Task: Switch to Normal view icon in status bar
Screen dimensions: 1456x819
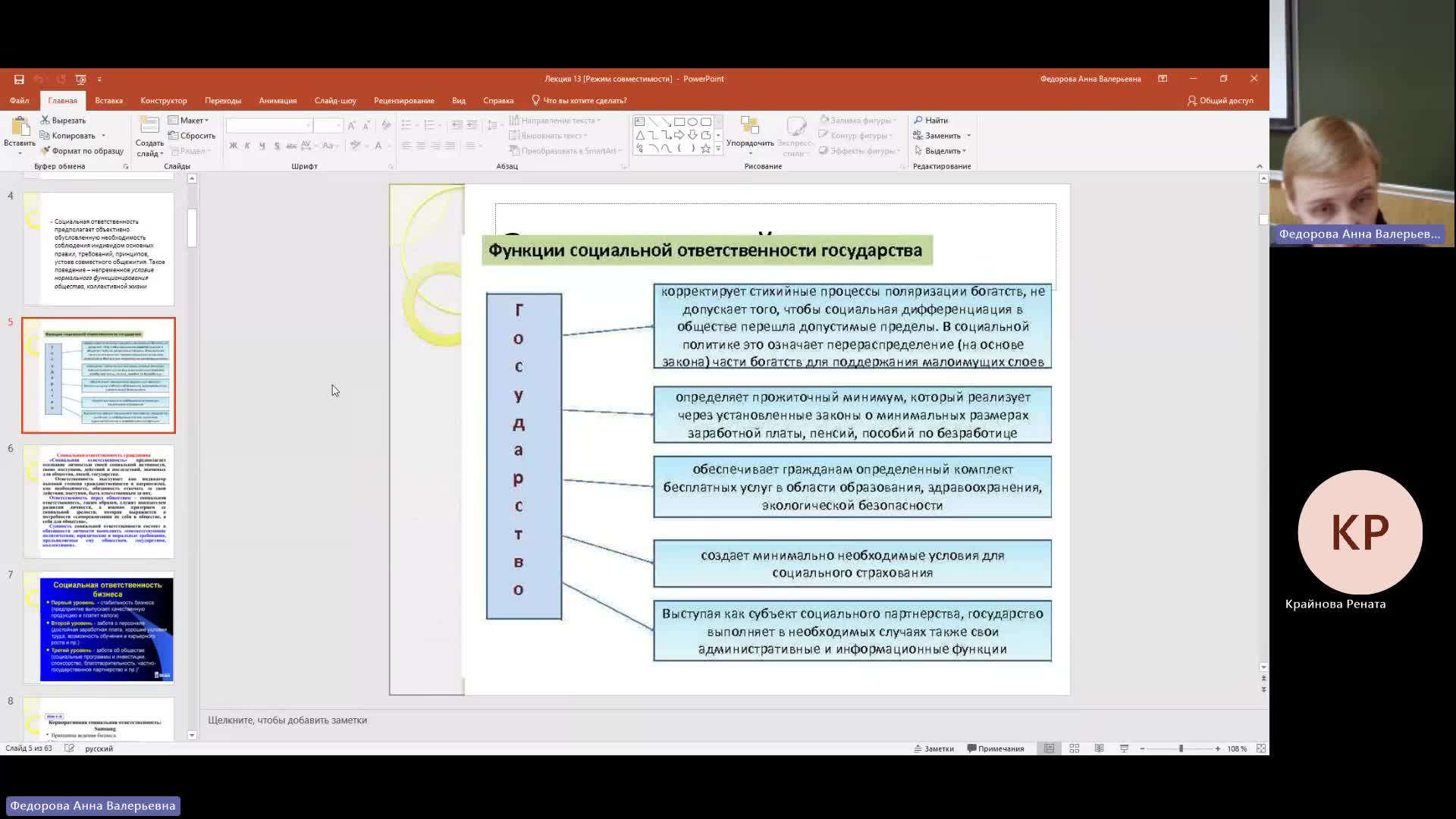Action: coord(1050,748)
